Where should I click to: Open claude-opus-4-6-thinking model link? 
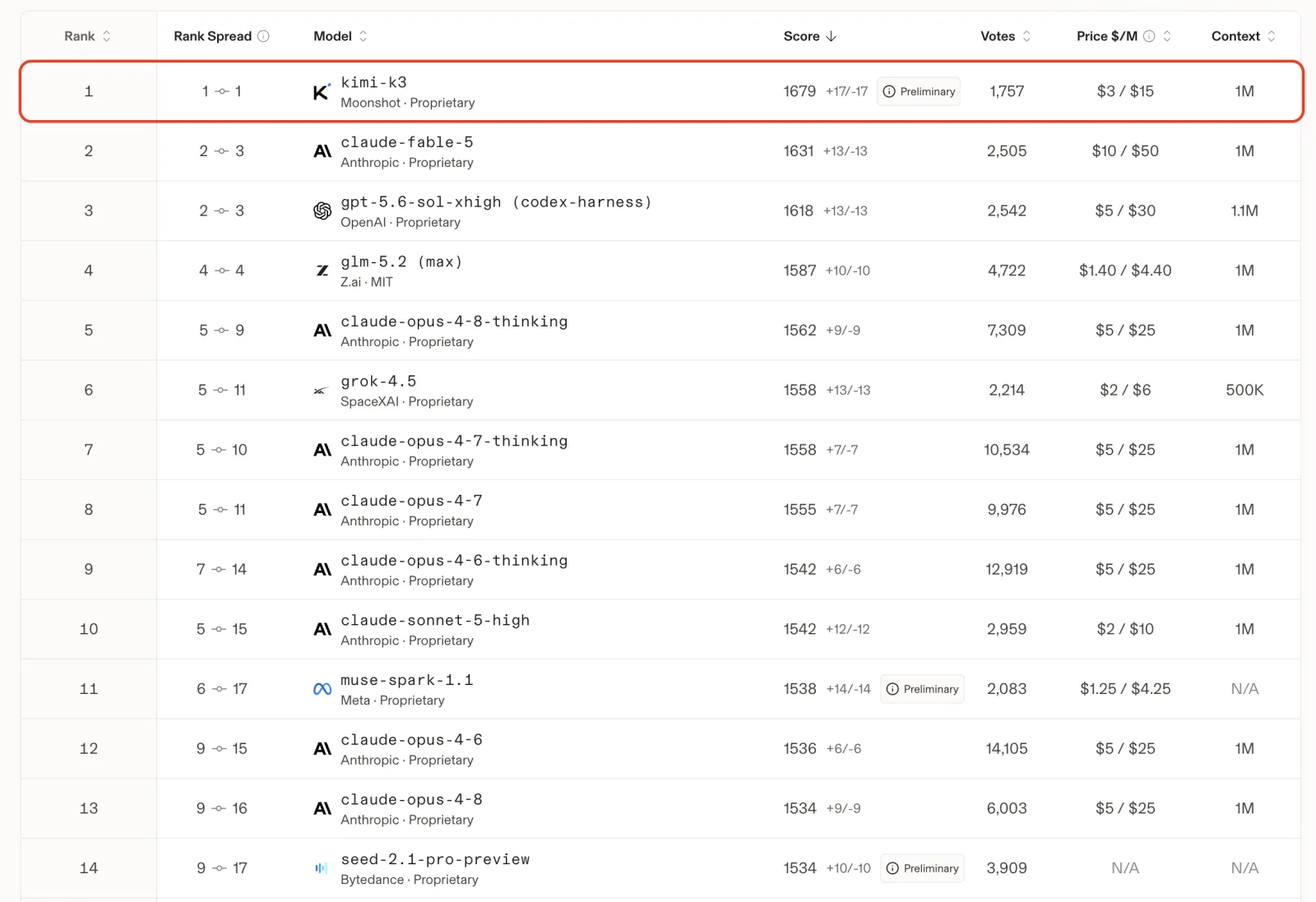click(454, 561)
